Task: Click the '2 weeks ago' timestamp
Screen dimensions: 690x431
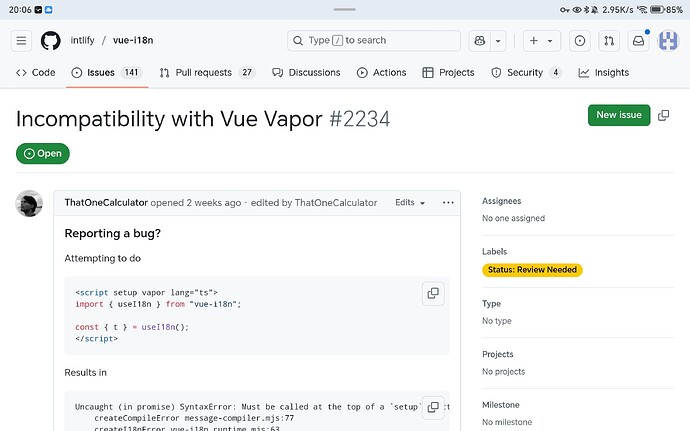Action: coord(213,203)
